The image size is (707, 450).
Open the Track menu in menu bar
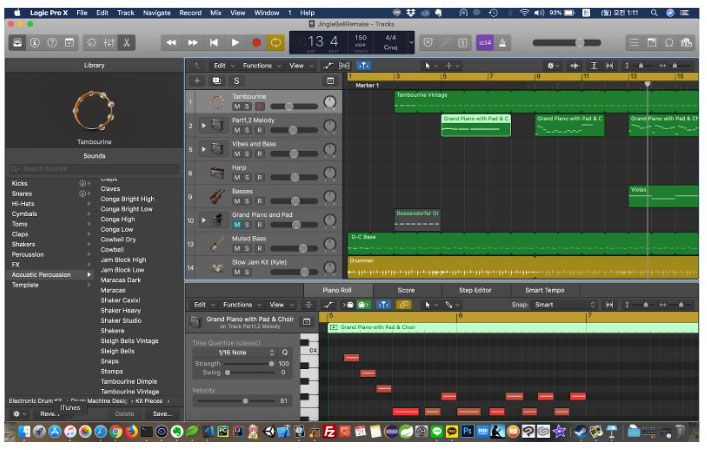pos(126,13)
